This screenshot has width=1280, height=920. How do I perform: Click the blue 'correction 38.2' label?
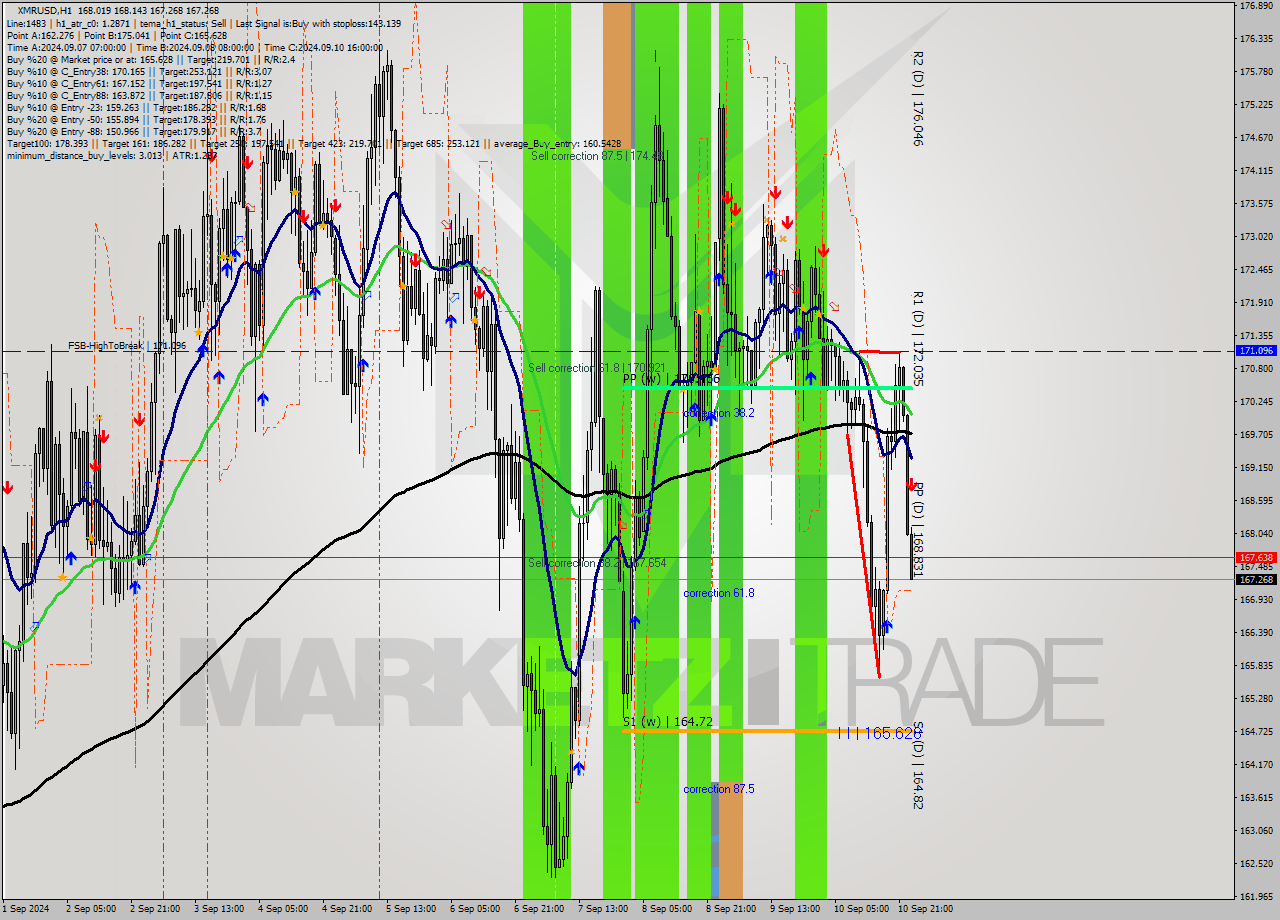click(718, 412)
